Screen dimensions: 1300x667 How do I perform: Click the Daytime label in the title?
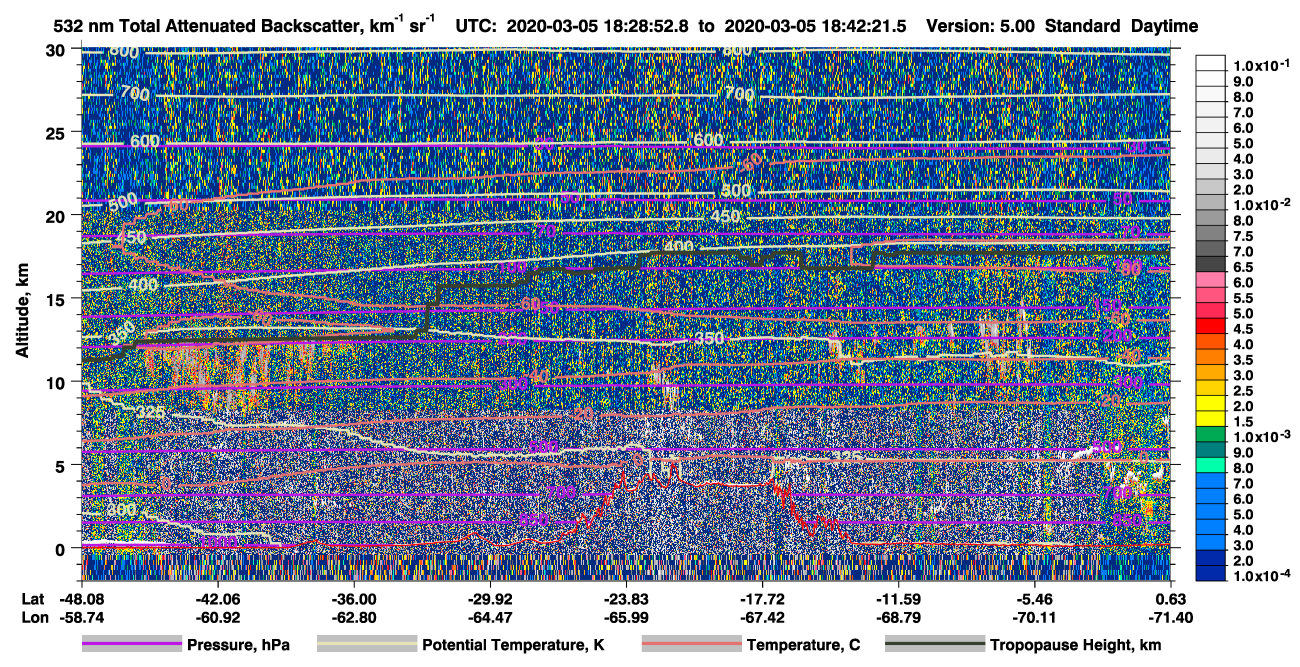click(1164, 26)
